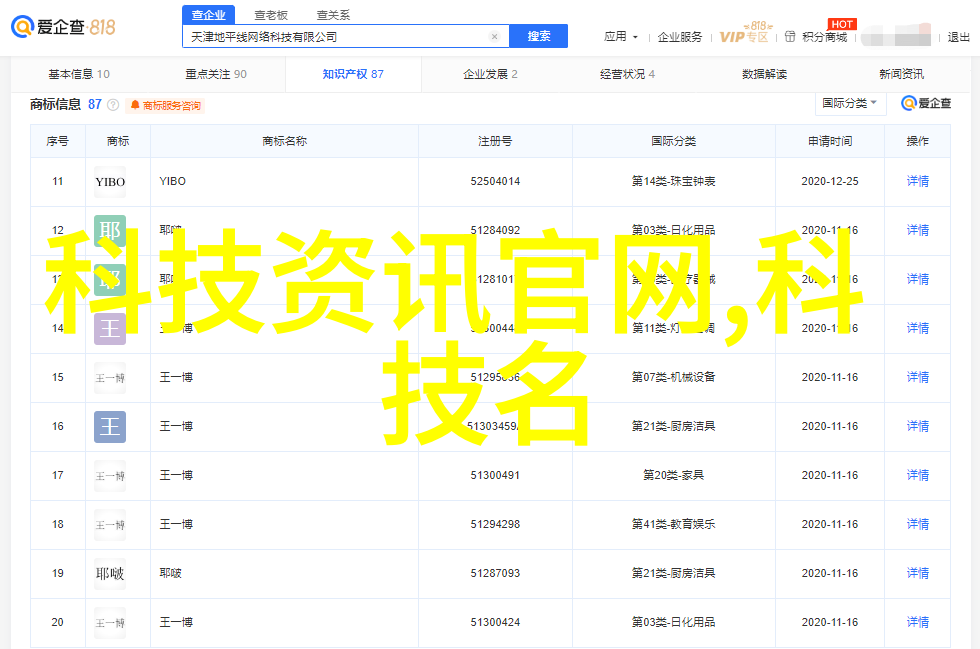The height and width of the screenshot is (649, 980).
Task: Open the 新闻资讯 tab
Action: pos(901,74)
